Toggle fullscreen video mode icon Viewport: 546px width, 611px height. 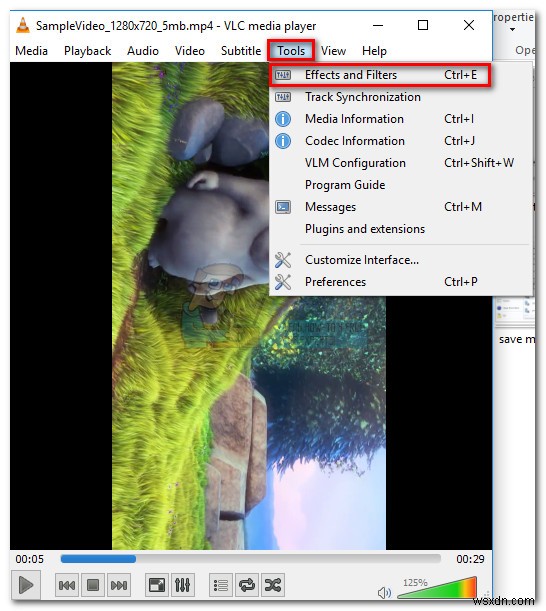point(157,585)
